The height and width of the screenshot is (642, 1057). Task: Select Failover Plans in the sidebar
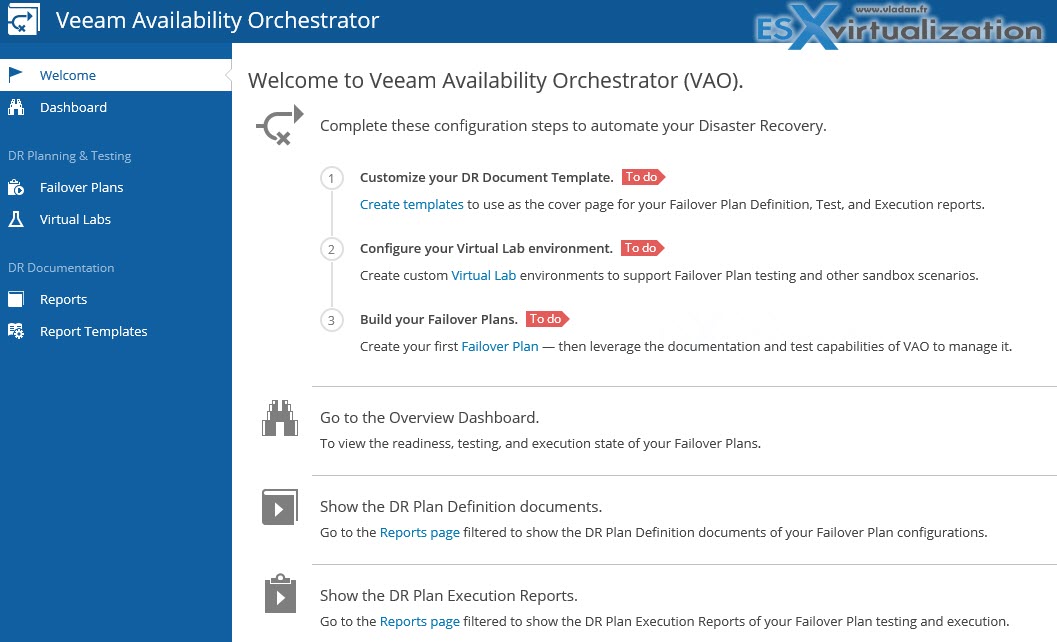81,187
